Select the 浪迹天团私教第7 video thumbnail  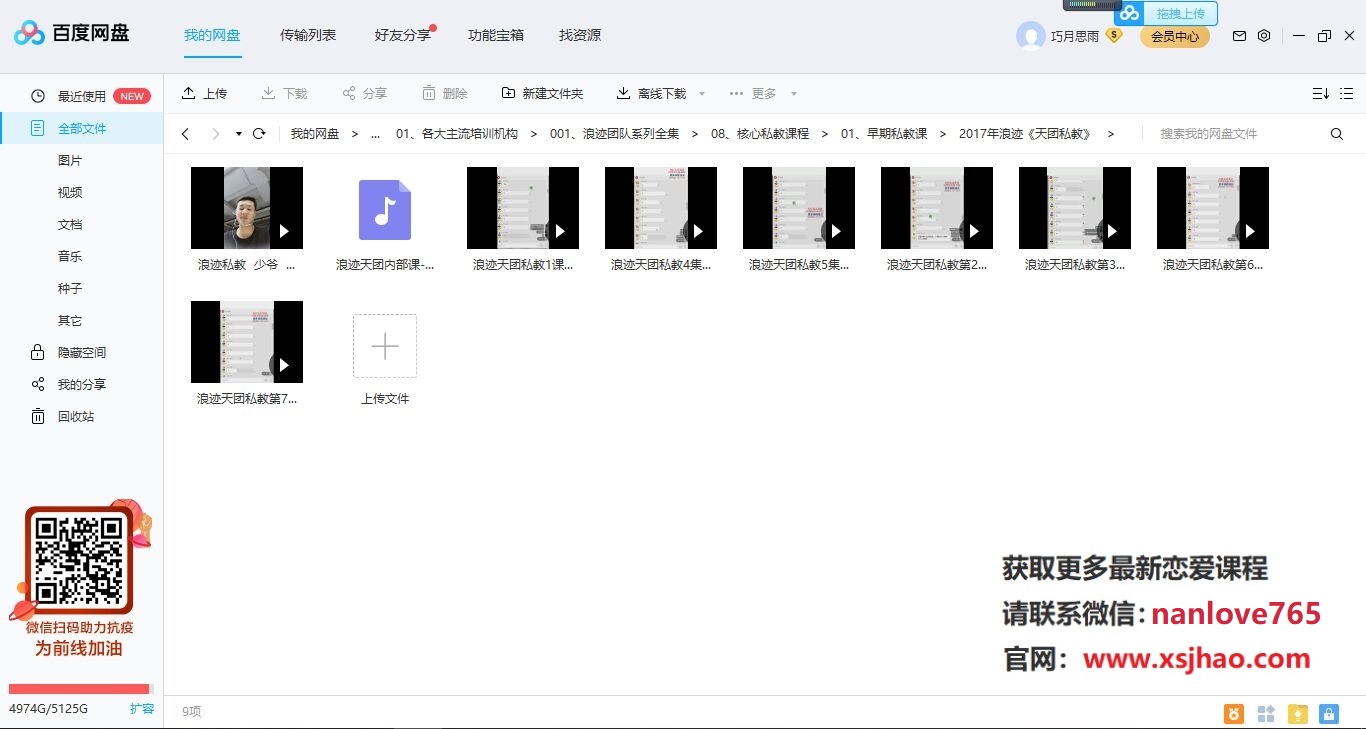point(247,342)
